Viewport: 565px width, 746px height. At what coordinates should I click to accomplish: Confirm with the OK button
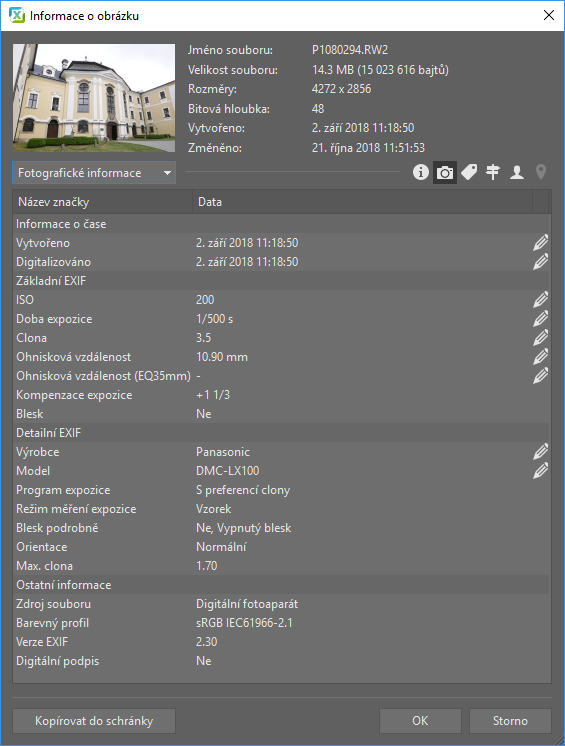coord(420,721)
